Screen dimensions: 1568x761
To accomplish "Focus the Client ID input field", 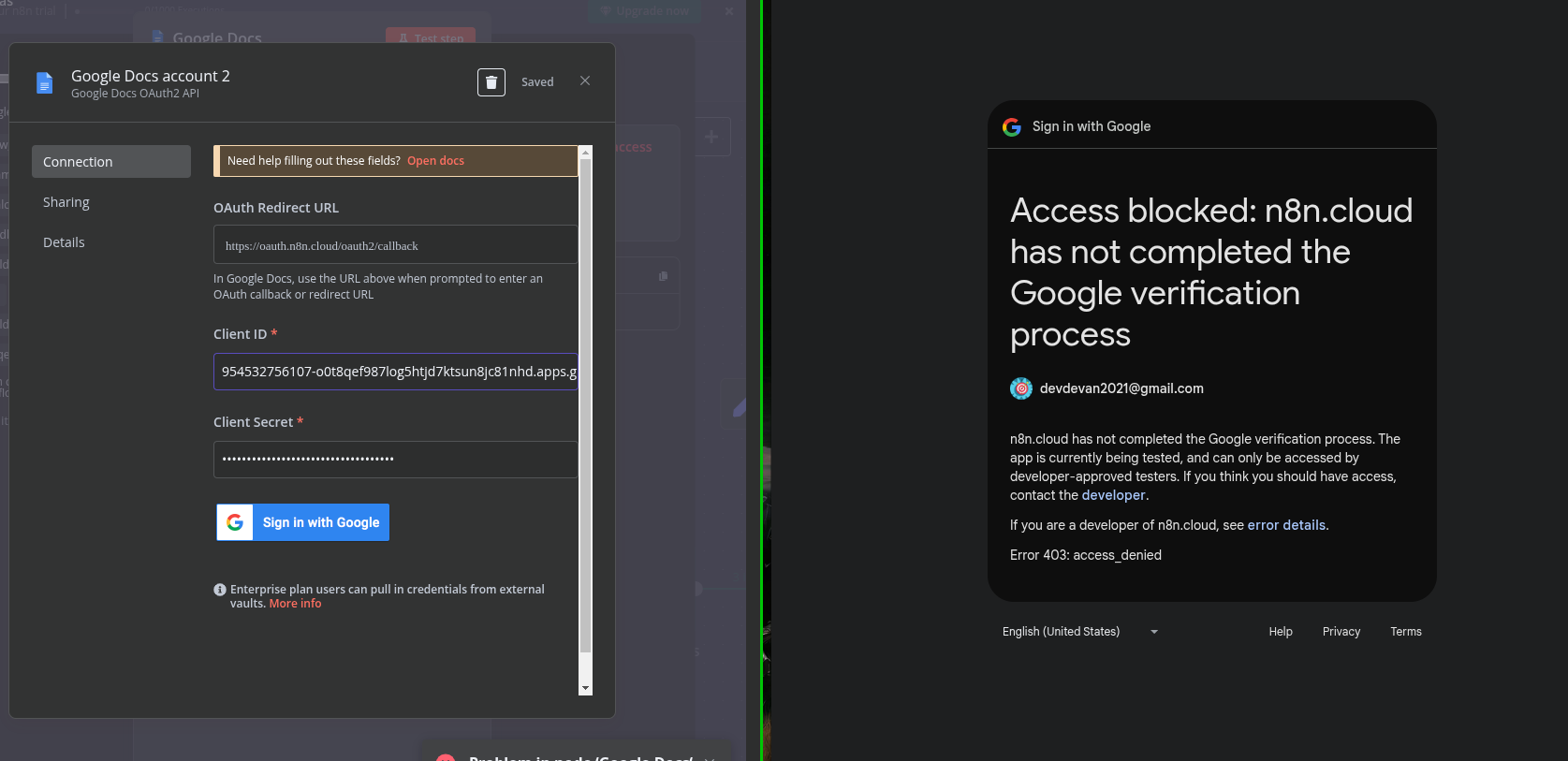I will pos(395,372).
